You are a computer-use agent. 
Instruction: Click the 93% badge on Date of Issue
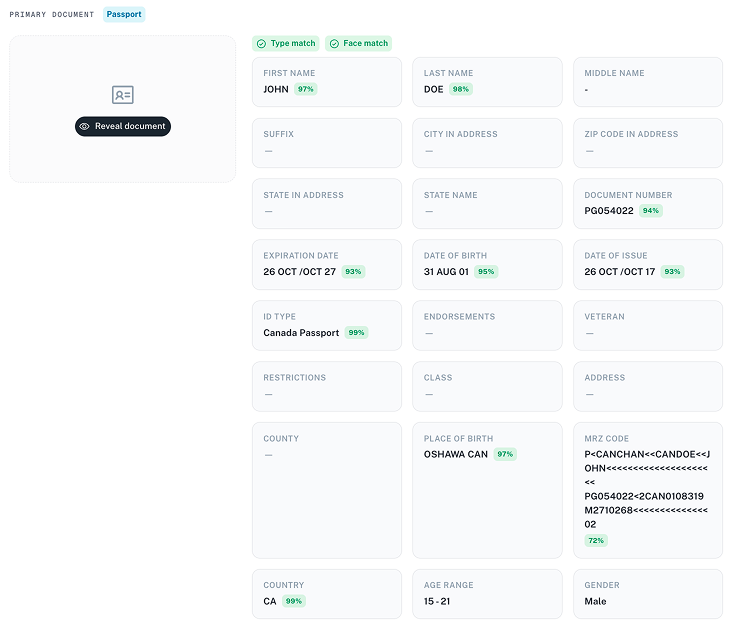[x=672, y=272]
